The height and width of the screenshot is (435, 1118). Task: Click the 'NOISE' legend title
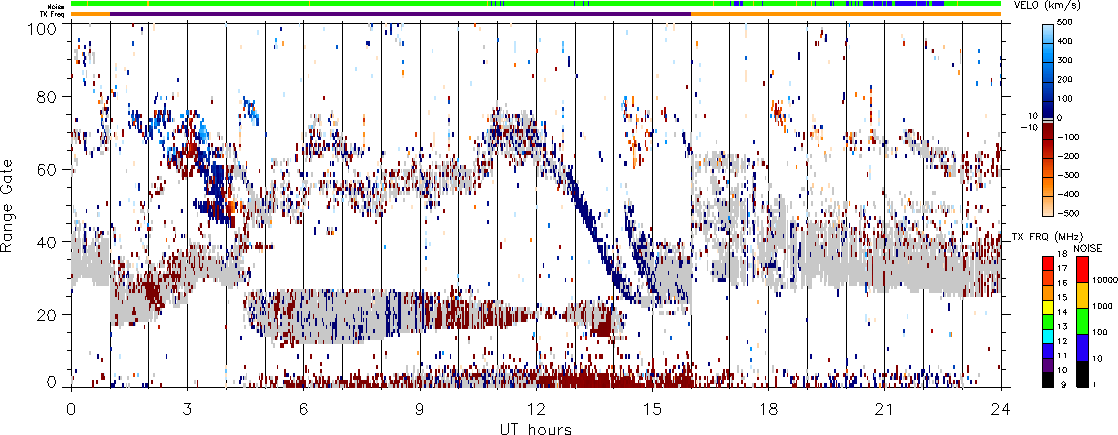(x=1088, y=247)
